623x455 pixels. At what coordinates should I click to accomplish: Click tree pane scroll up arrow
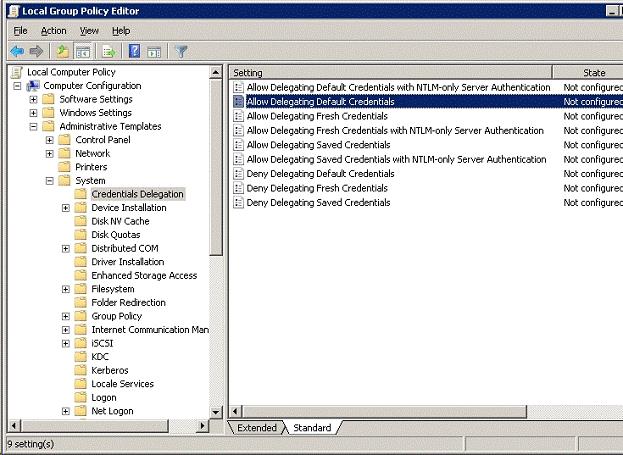point(215,72)
